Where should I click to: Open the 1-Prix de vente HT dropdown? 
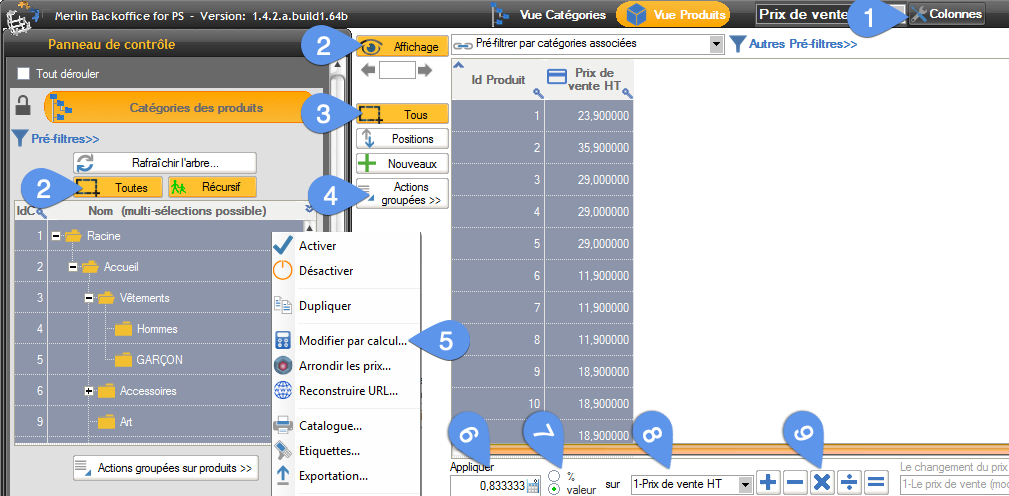pyautogui.click(x=745, y=484)
